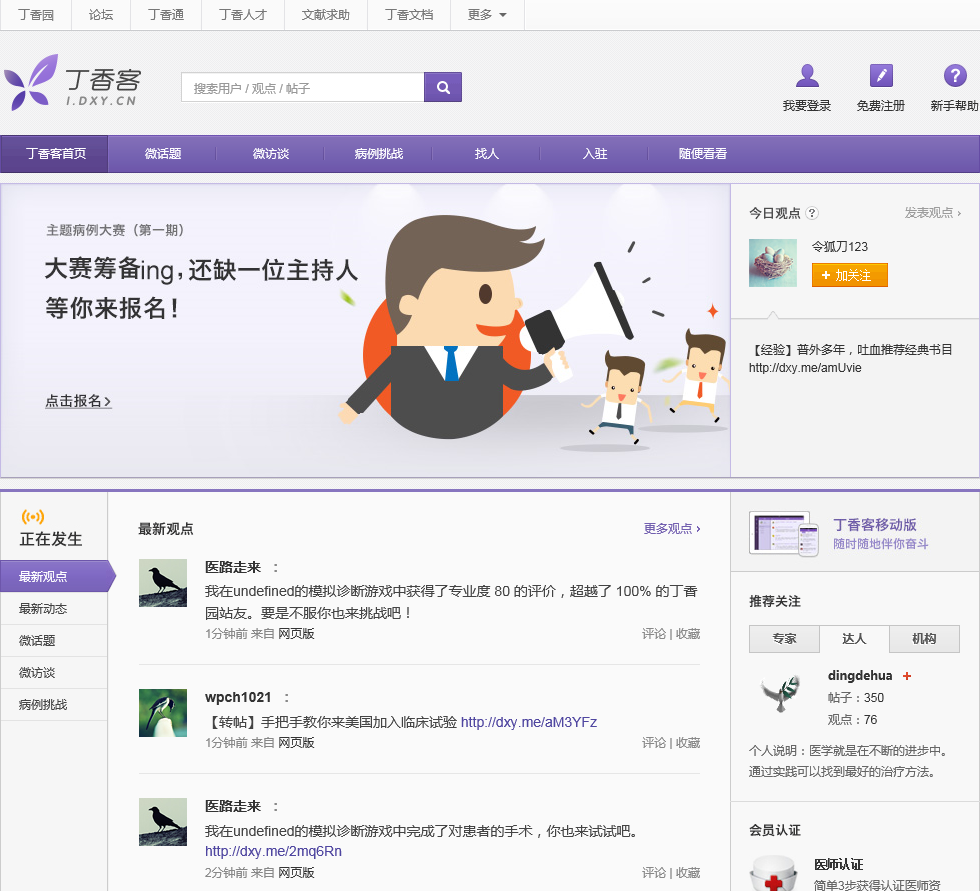The width and height of the screenshot is (980, 891).
Task: Open 丁香文档 in the top bar
Action: (409, 15)
